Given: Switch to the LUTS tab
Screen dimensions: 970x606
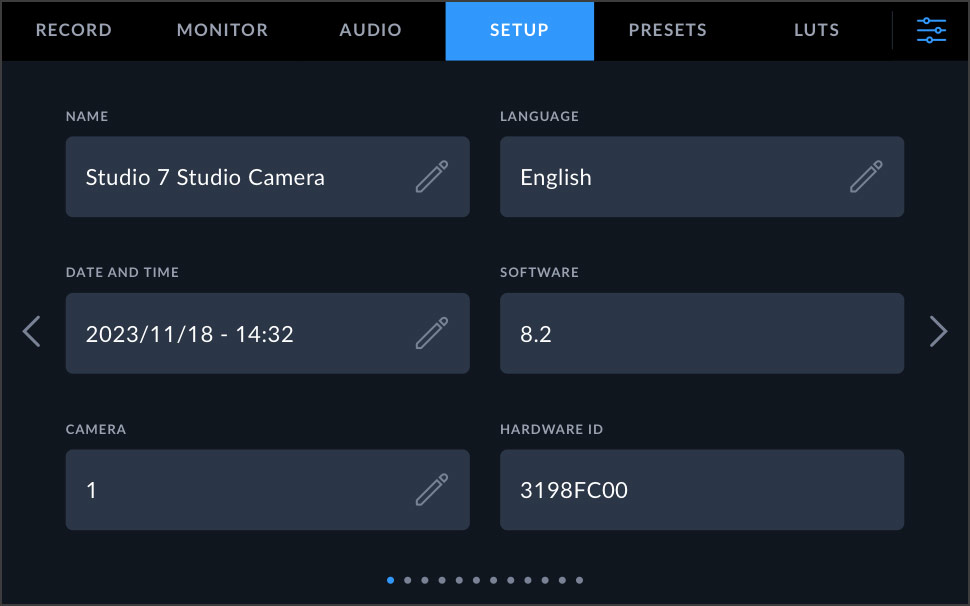Looking at the screenshot, I should point(815,30).
